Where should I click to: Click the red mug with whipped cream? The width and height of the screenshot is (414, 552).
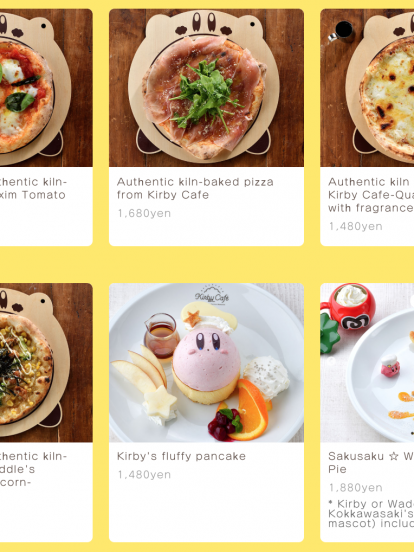click(x=348, y=307)
